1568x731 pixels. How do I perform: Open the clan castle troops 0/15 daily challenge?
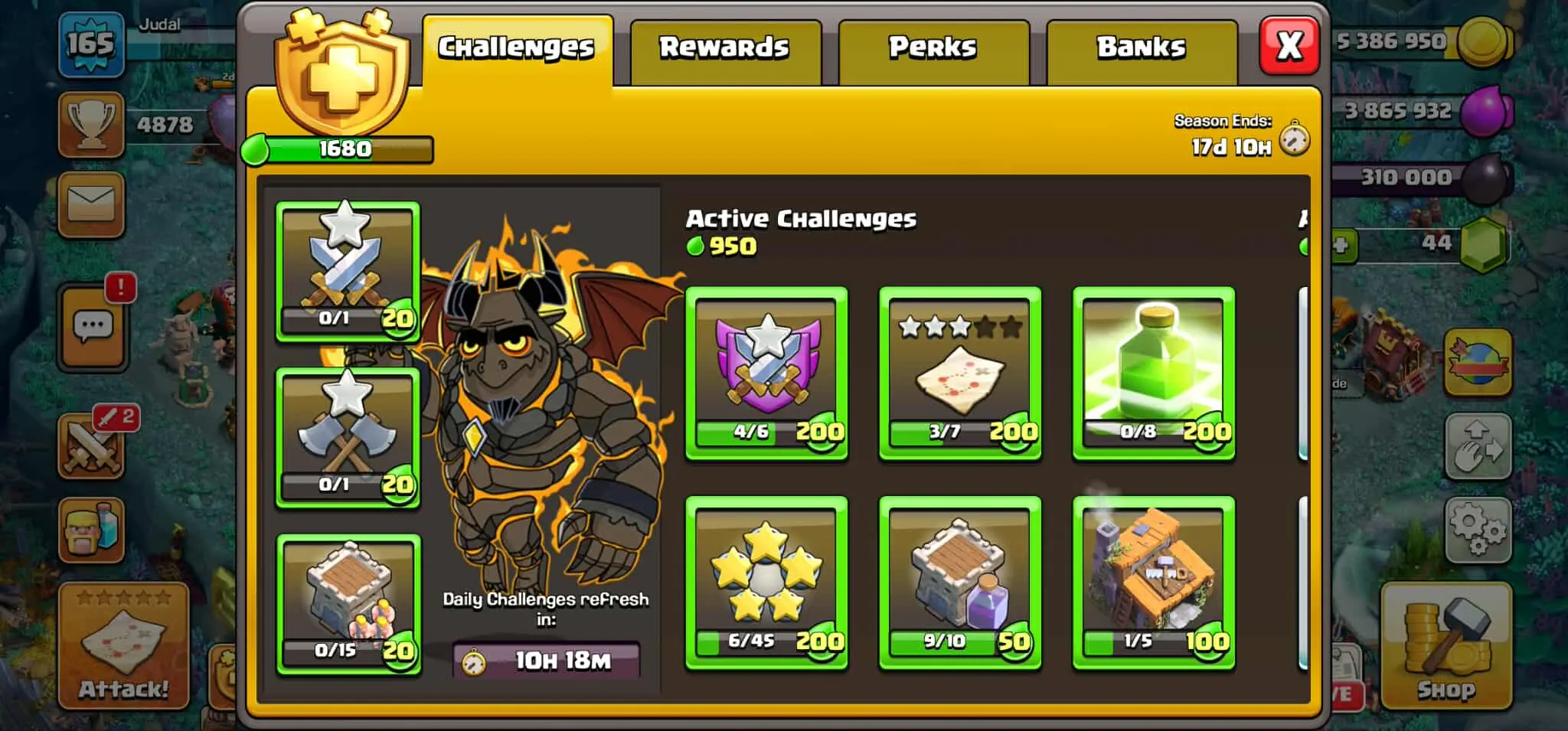(x=348, y=604)
